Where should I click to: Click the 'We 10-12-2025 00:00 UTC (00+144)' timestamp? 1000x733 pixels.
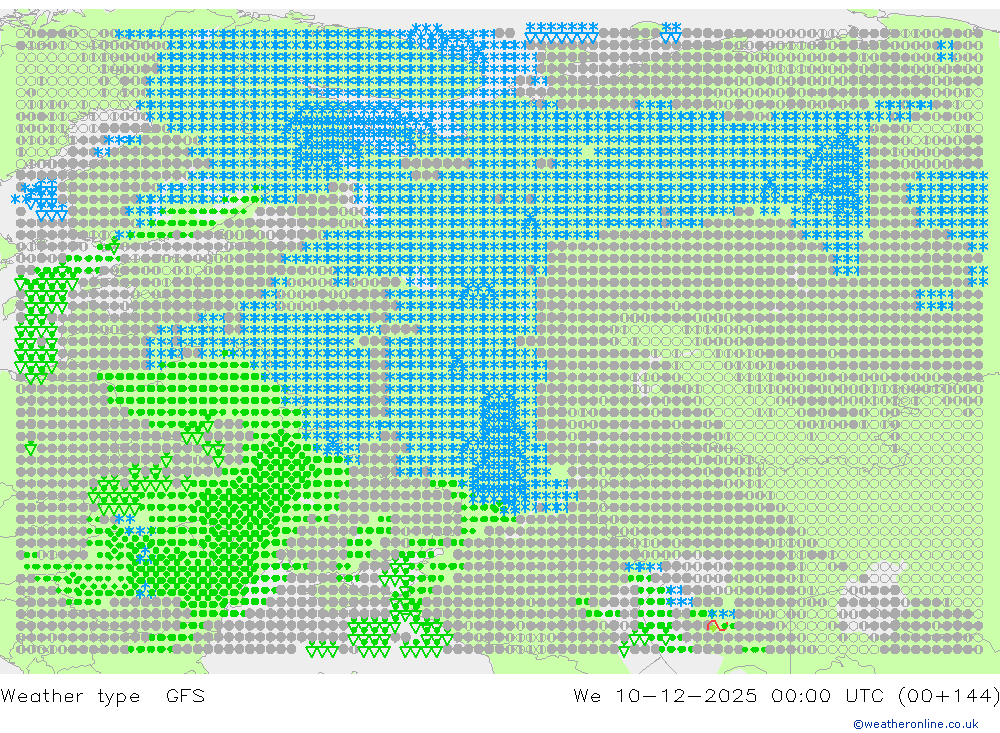click(x=786, y=695)
